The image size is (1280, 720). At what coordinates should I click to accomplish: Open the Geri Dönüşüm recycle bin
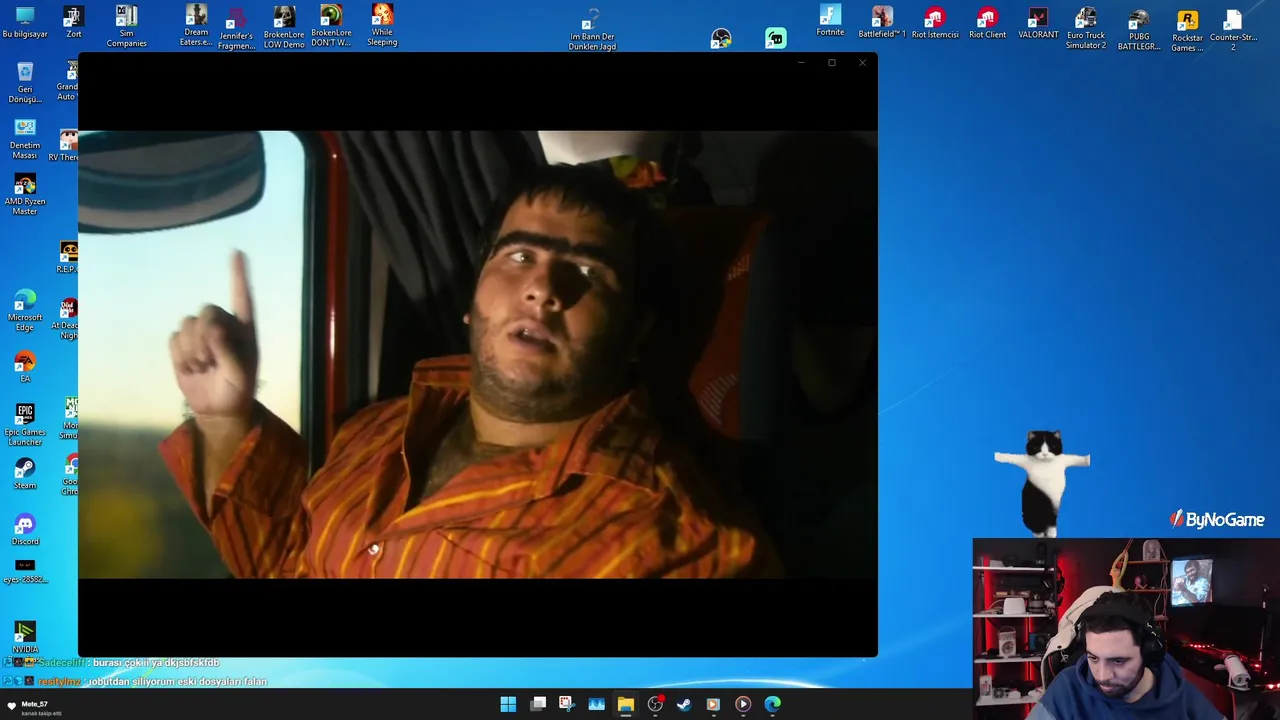[x=25, y=82]
